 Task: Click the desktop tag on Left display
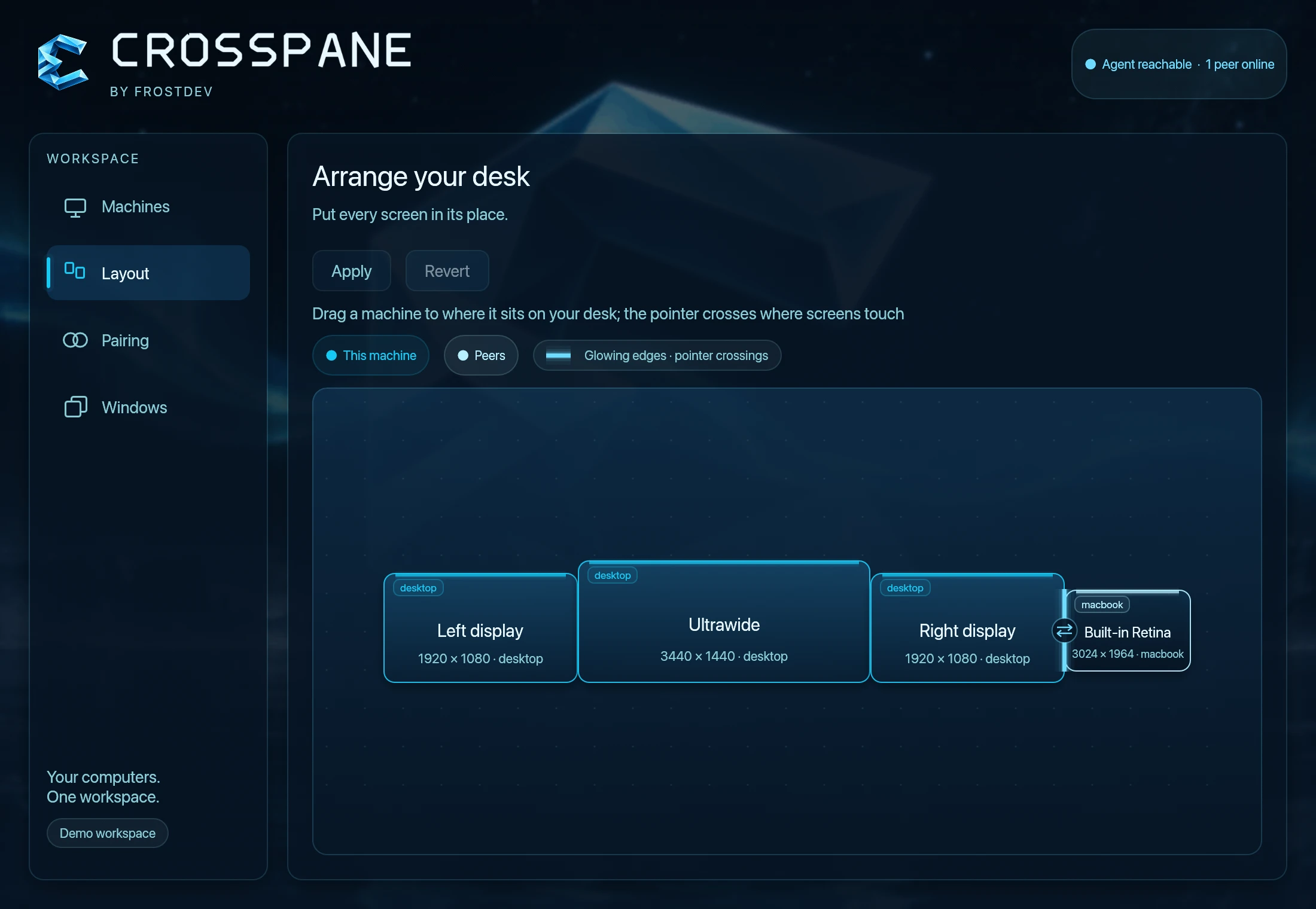click(418, 588)
